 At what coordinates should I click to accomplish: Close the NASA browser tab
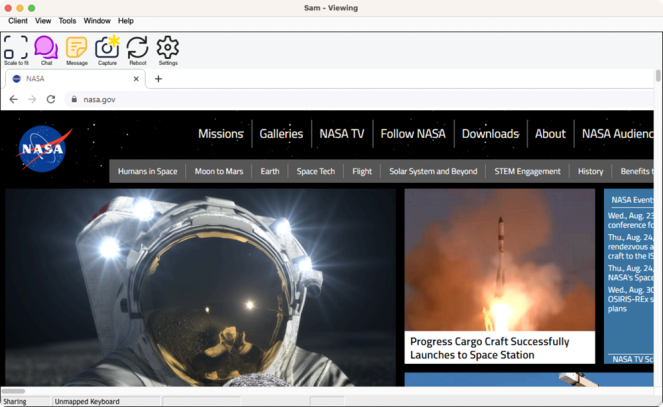pyautogui.click(x=135, y=78)
